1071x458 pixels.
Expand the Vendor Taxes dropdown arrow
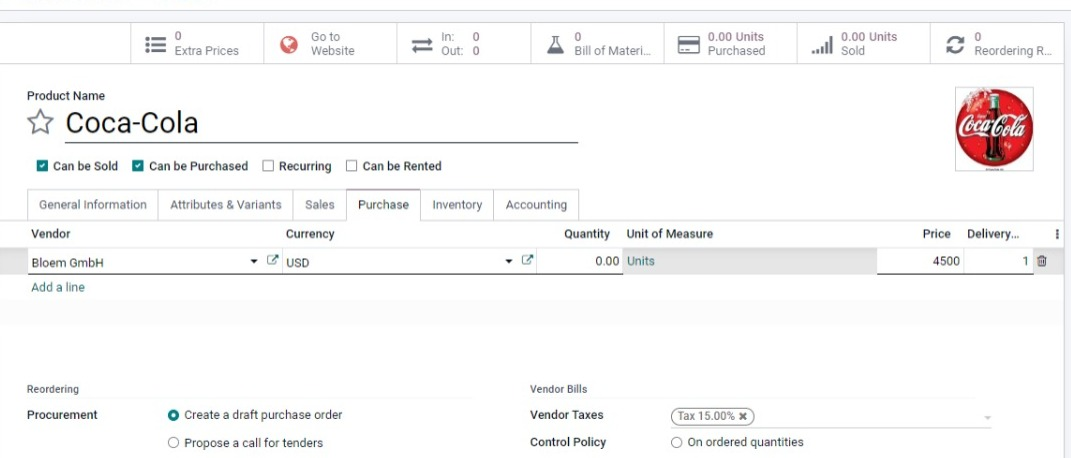tap(987, 417)
